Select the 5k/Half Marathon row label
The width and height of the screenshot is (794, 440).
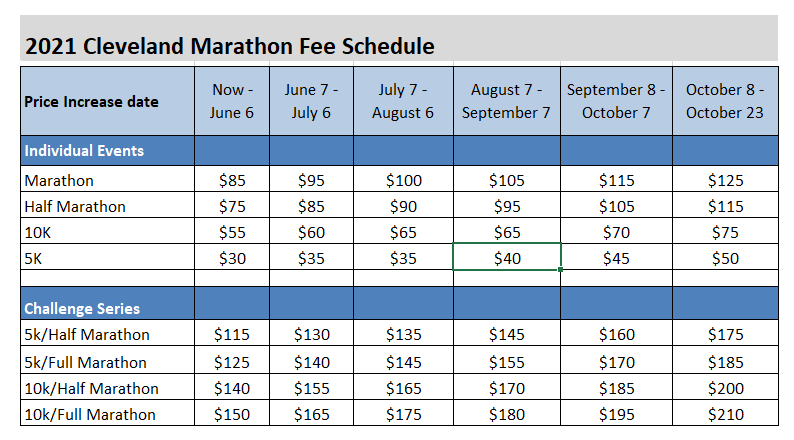[87, 335]
